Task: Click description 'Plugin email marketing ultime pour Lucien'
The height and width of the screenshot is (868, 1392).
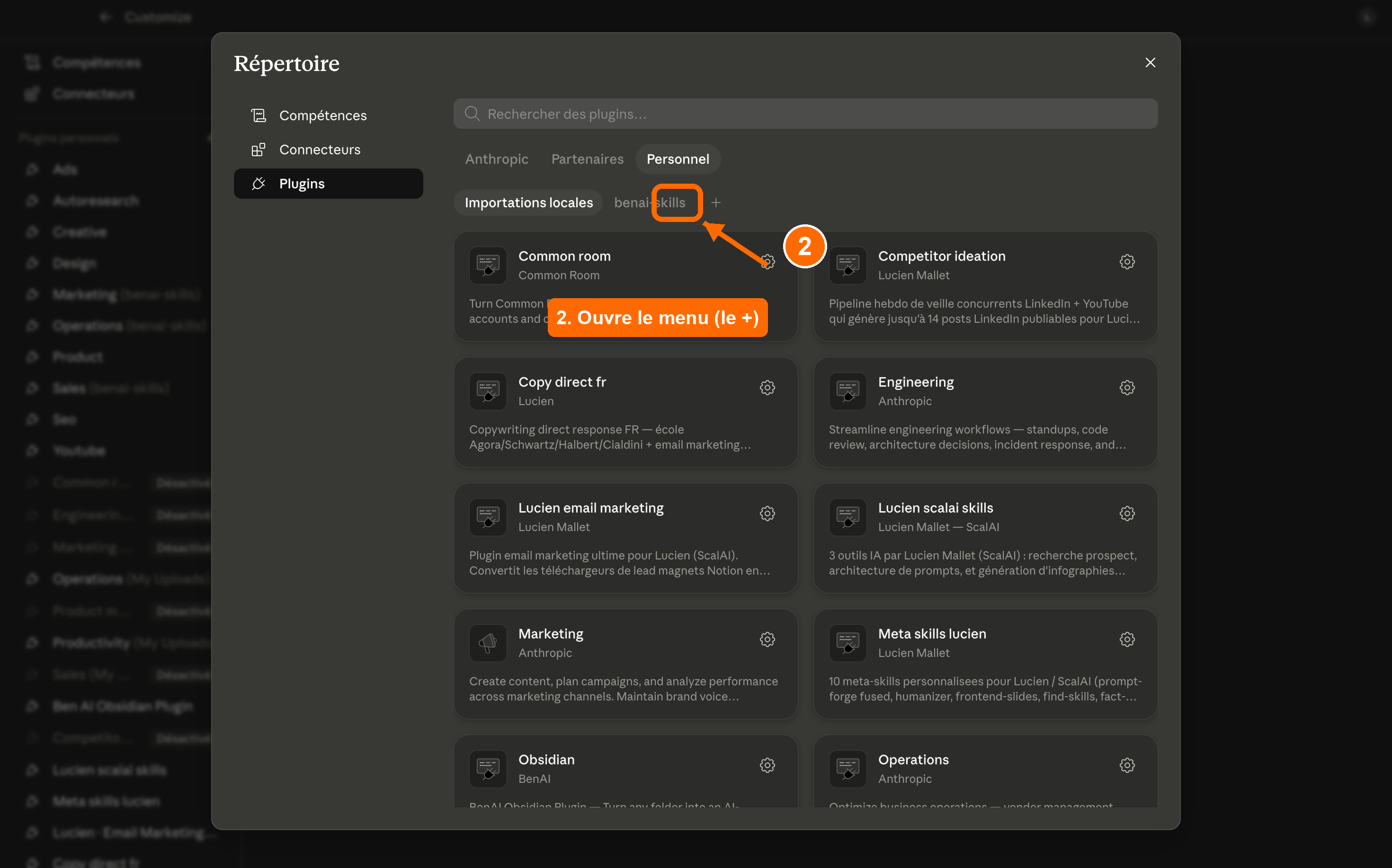Action: pos(619,563)
